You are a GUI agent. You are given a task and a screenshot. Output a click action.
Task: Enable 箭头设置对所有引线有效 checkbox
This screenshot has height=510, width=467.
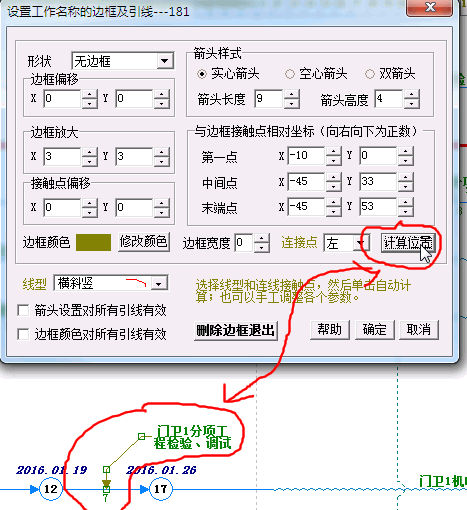(x=23, y=310)
